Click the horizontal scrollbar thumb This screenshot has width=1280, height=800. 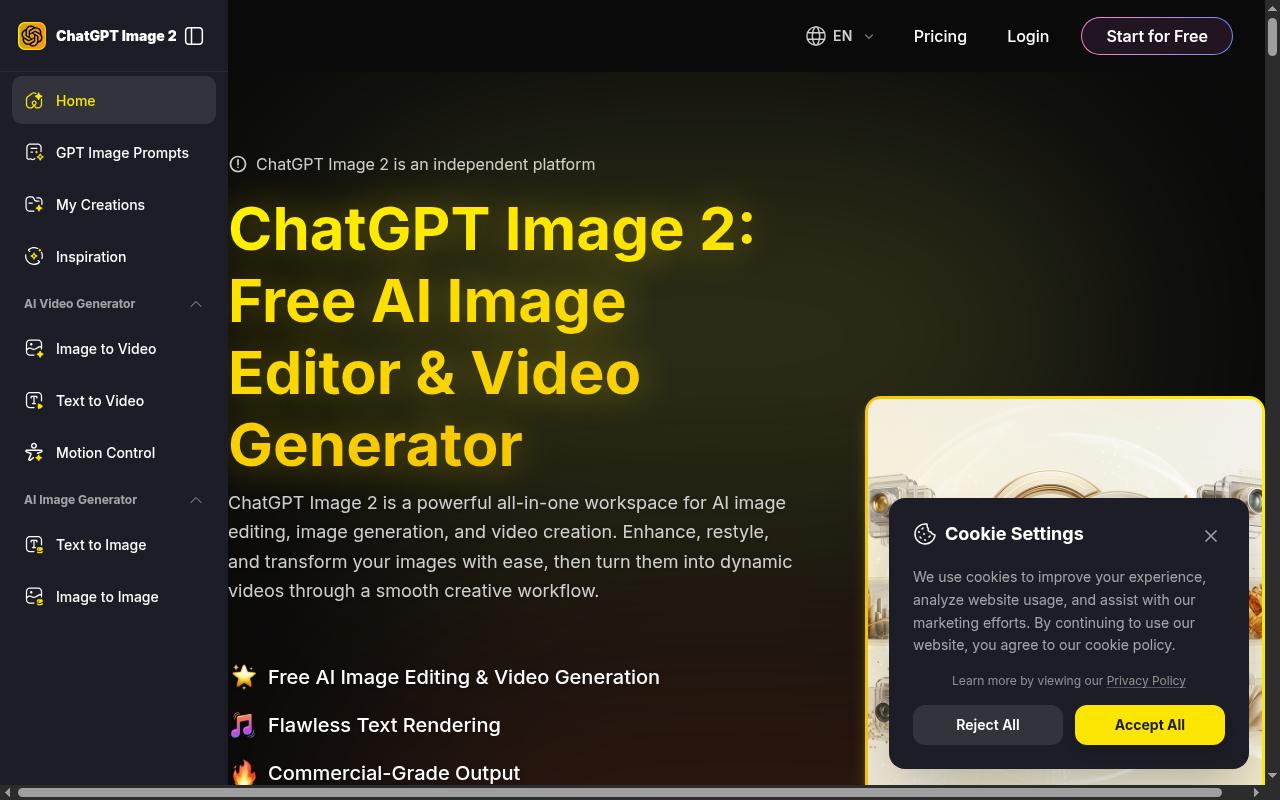tap(620, 793)
